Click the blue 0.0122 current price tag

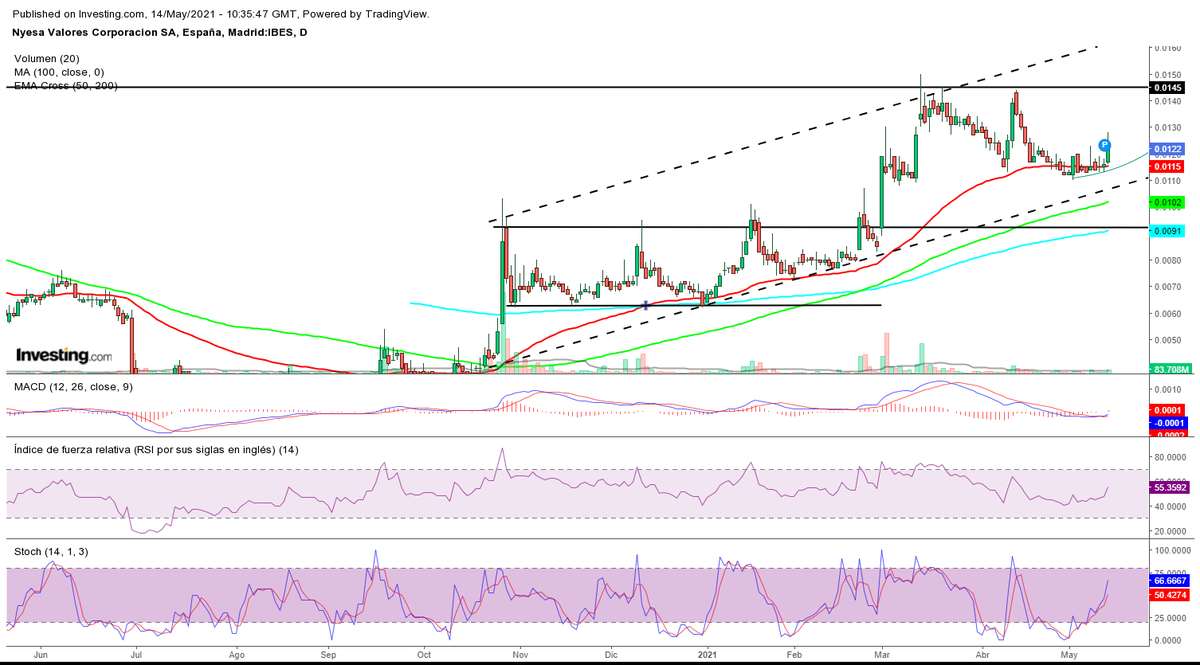[x=1168, y=149]
